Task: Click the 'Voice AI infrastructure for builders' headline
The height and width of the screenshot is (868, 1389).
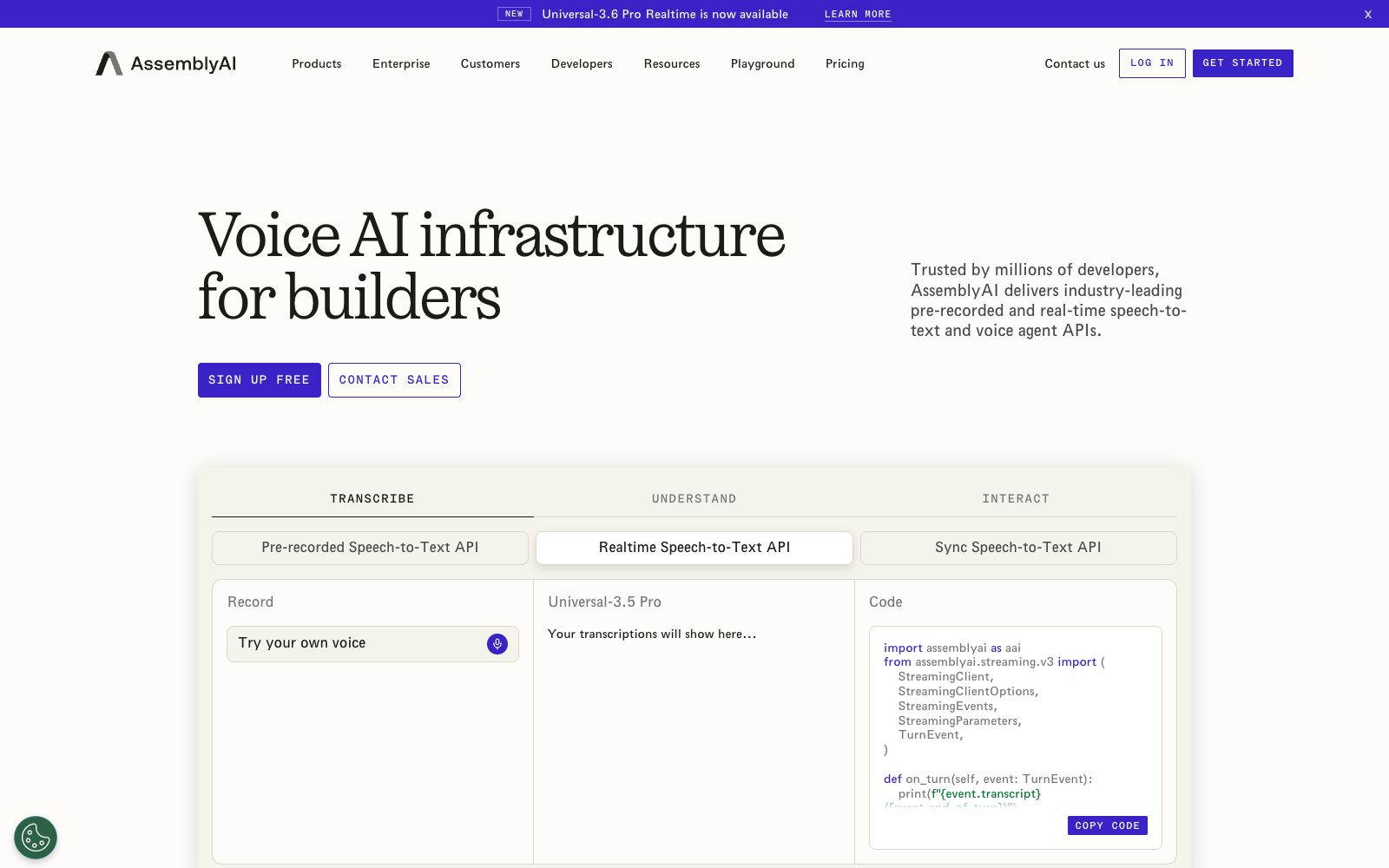Action: click(x=491, y=266)
